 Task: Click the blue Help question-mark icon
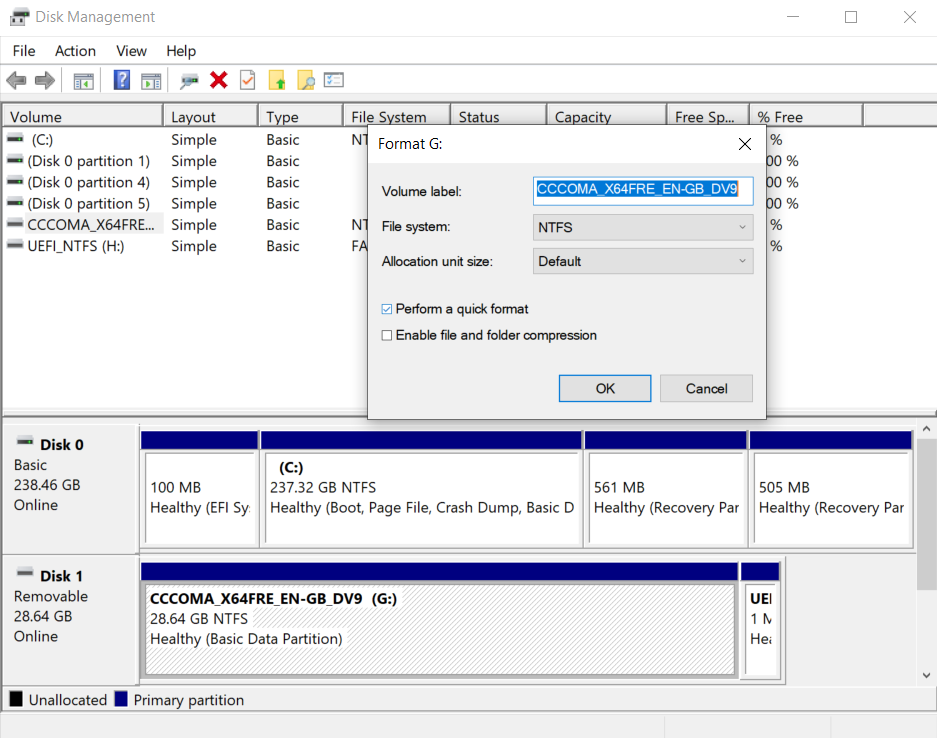click(x=122, y=81)
